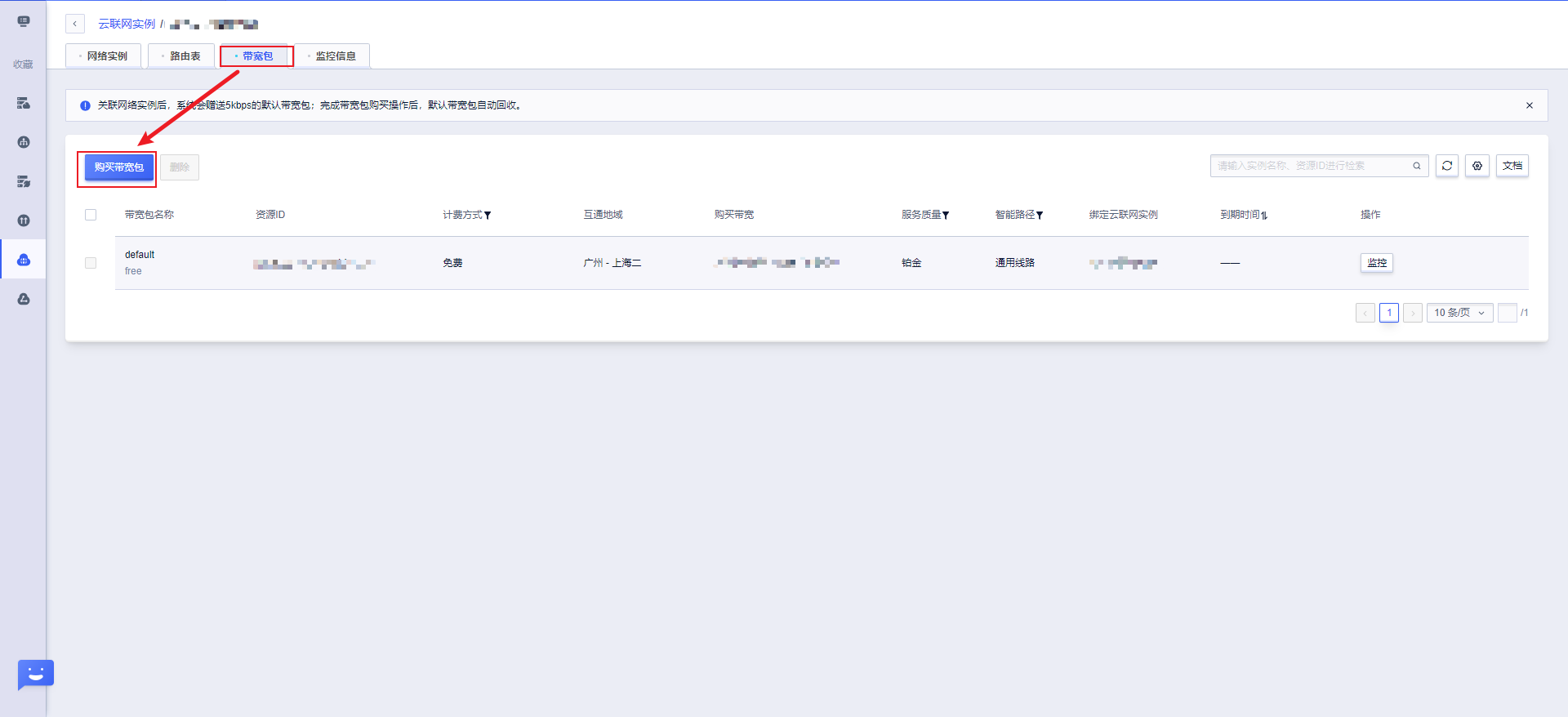Select the highlighted cloud network sidebar icon
The image size is (1568, 717).
coord(24,260)
